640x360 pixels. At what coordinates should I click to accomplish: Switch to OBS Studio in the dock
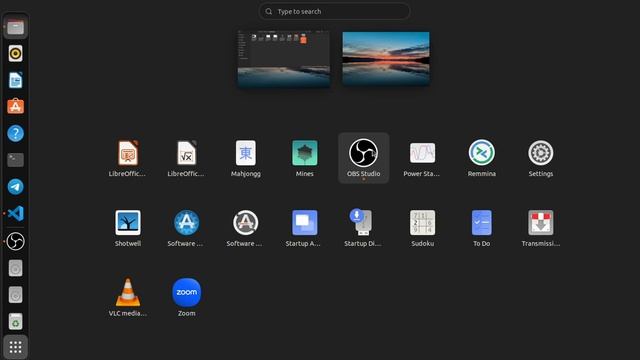click(16, 242)
